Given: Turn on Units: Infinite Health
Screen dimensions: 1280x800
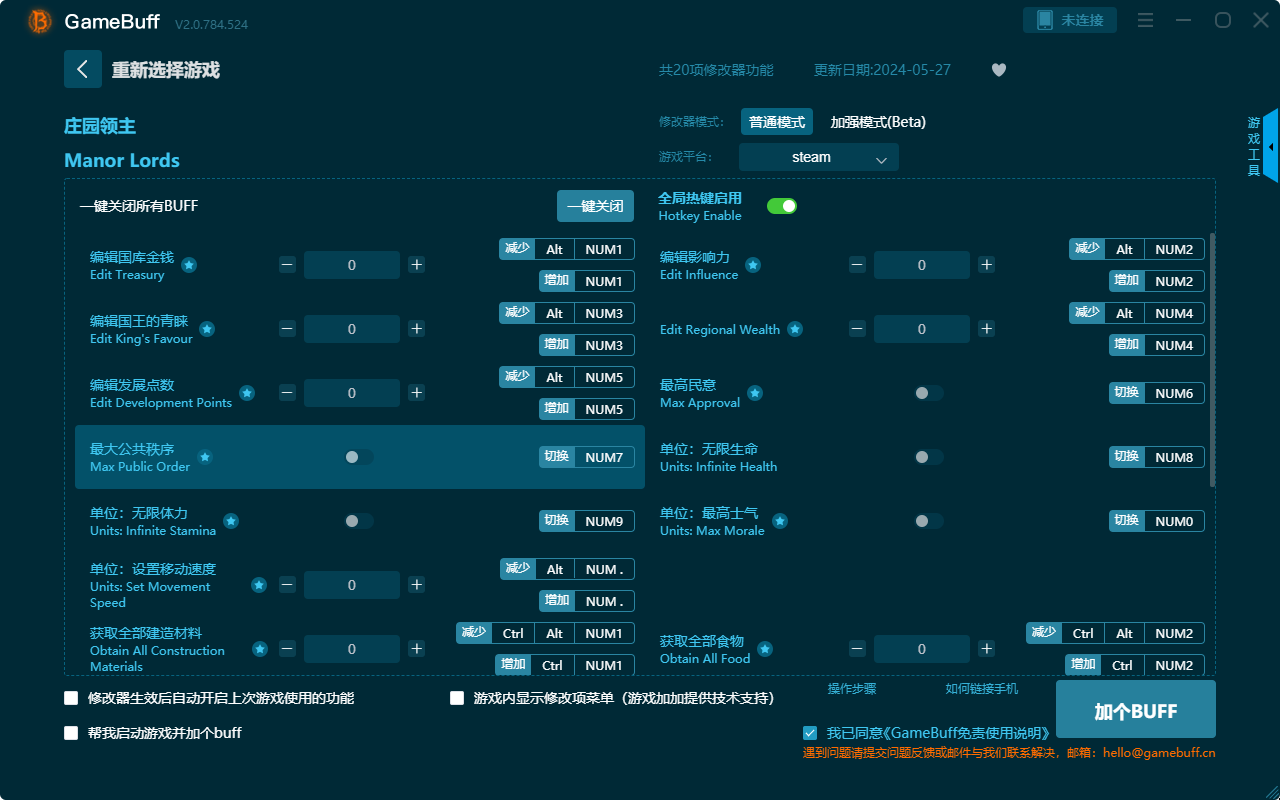Looking at the screenshot, I should point(929,457).
